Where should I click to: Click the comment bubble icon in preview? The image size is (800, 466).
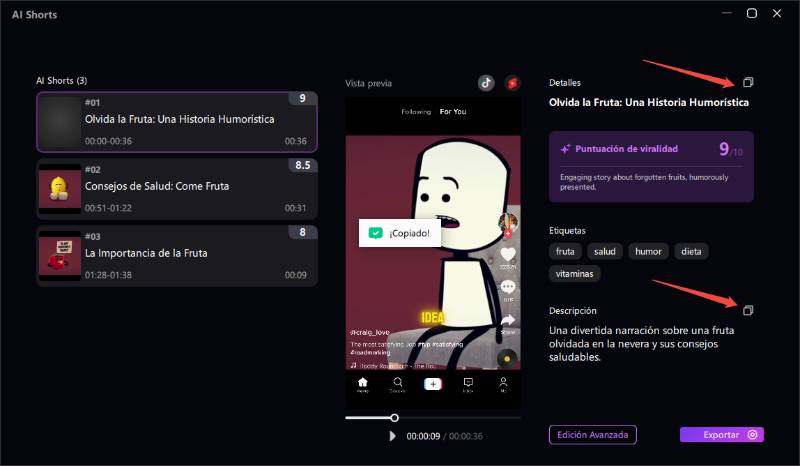pyautogui.click(x=508, y=287)
